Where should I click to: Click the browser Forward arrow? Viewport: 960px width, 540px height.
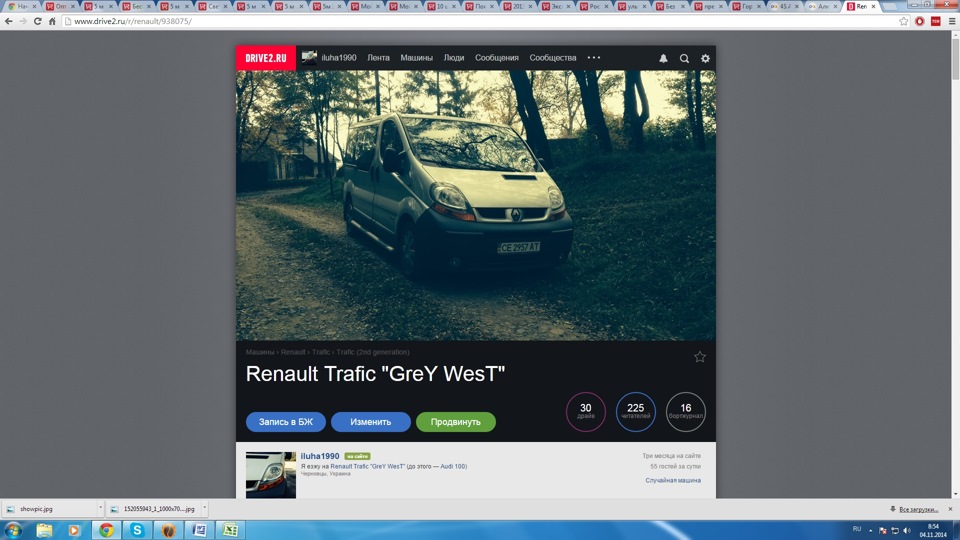coord(23,21)
